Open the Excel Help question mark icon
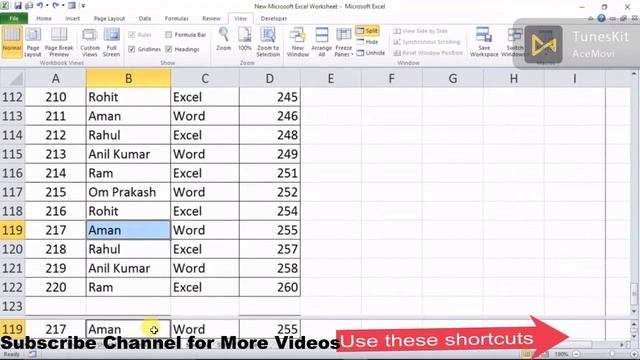Viewport: 640px width, 360px height. [x=601, y=18]
